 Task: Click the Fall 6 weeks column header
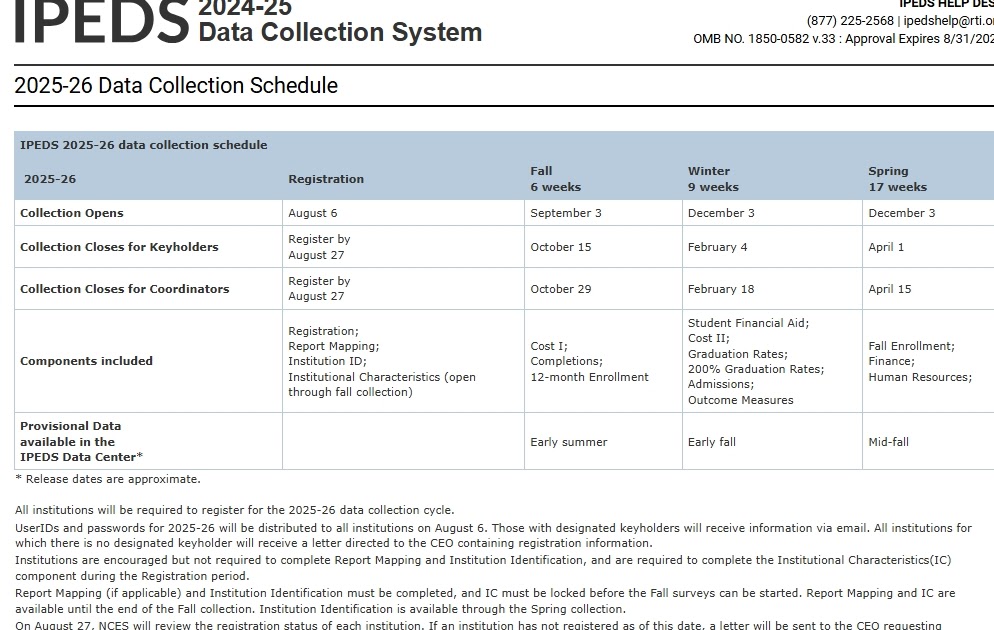pyautogui.click(x=555, y=179)
